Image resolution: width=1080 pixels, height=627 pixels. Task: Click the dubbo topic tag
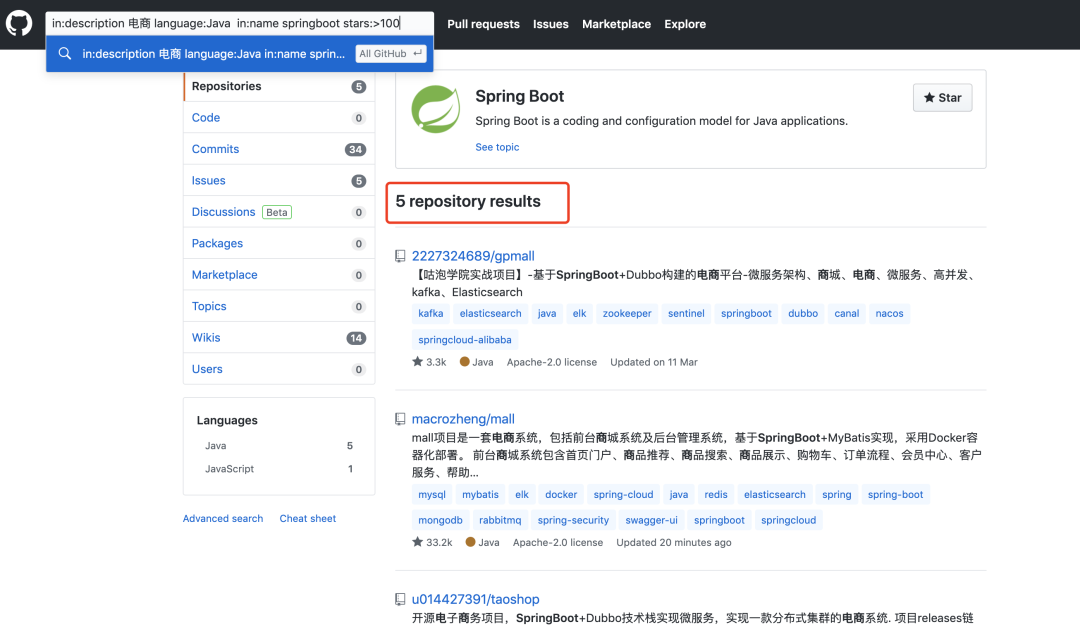(803, 314)
